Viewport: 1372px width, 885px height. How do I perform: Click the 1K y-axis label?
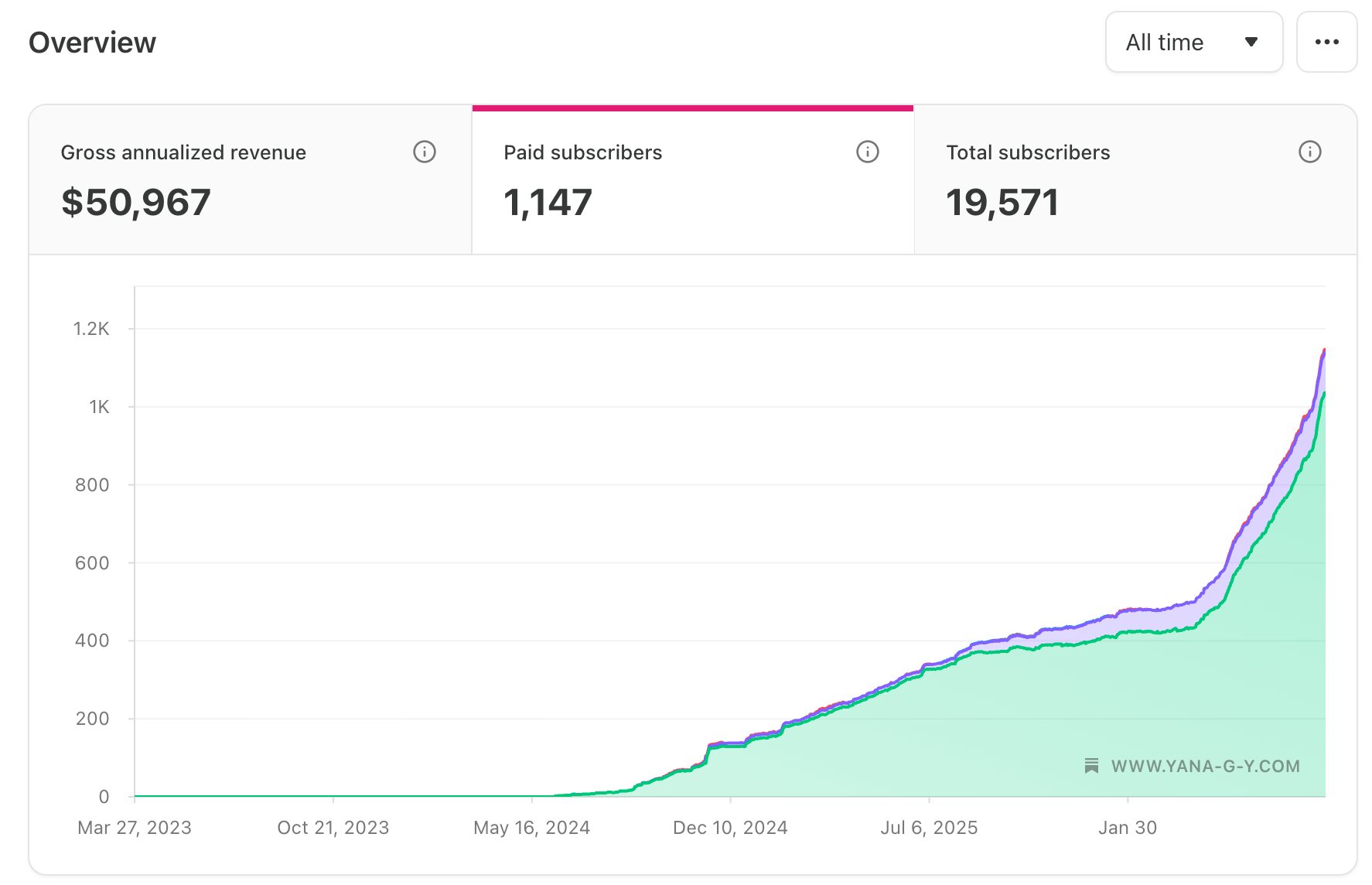[x=99, y=407]
